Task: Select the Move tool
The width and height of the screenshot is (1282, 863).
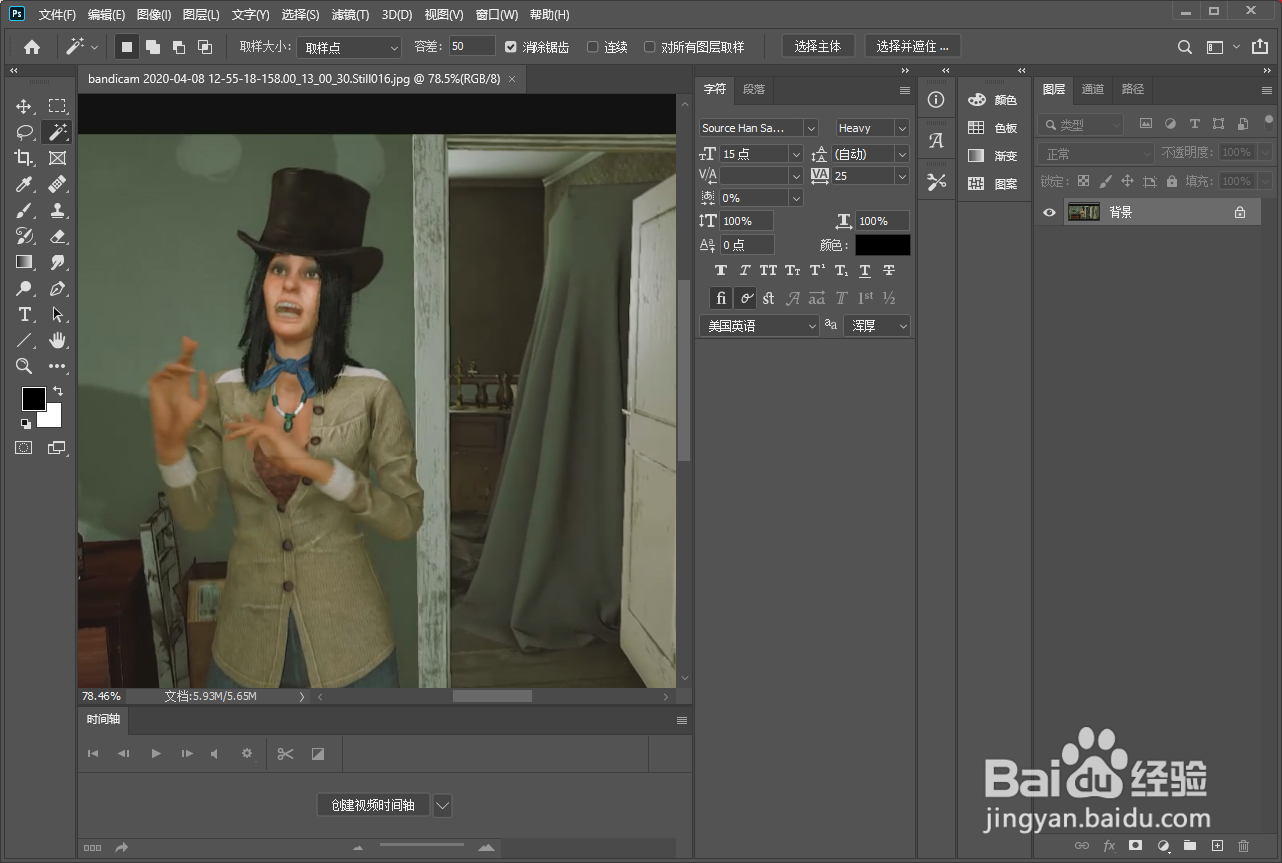Action: coord(24,106)
